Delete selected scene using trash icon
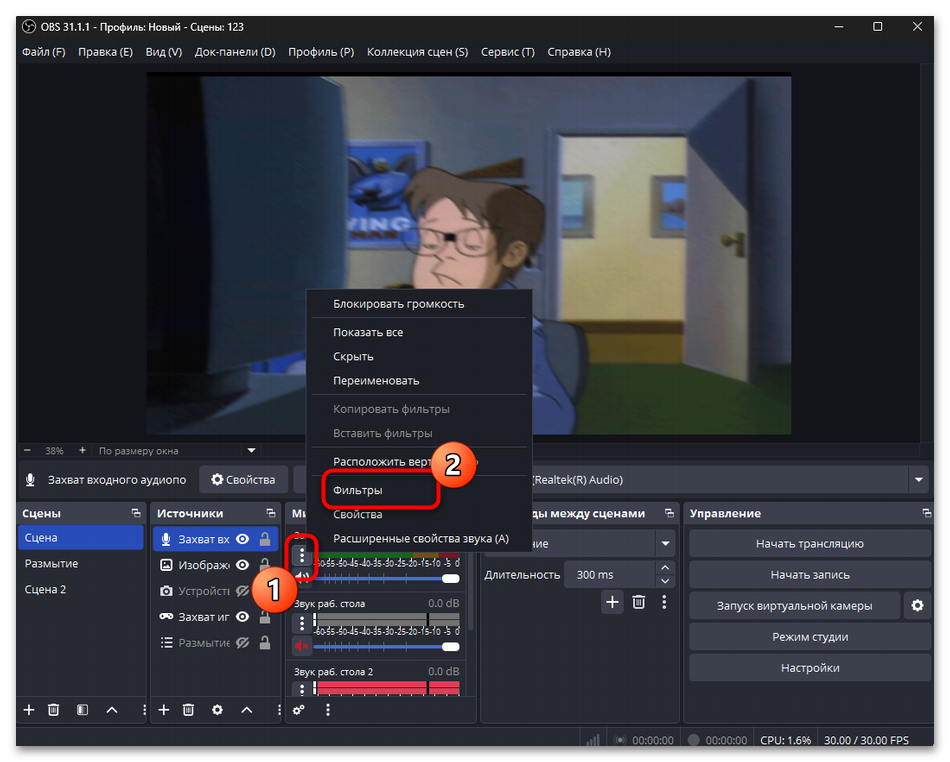 pos(54,709)
